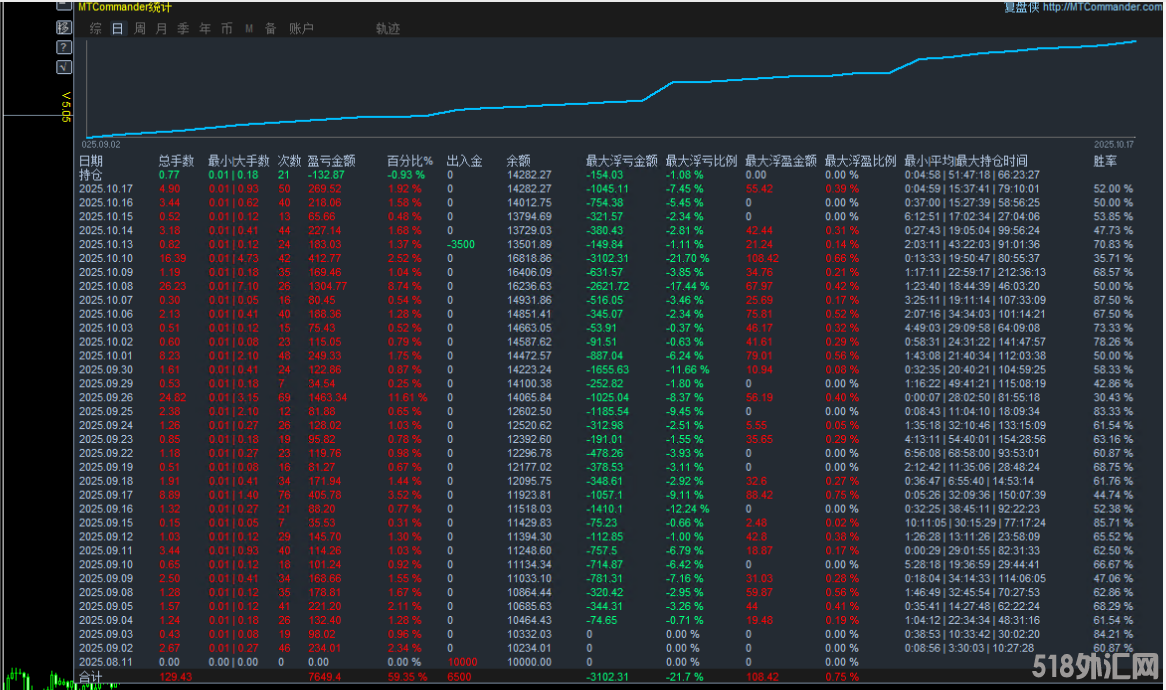This screenshot has width=1166, height=690.
Task: Click the top minimize icon in sidebar
Action: point(64,7)
